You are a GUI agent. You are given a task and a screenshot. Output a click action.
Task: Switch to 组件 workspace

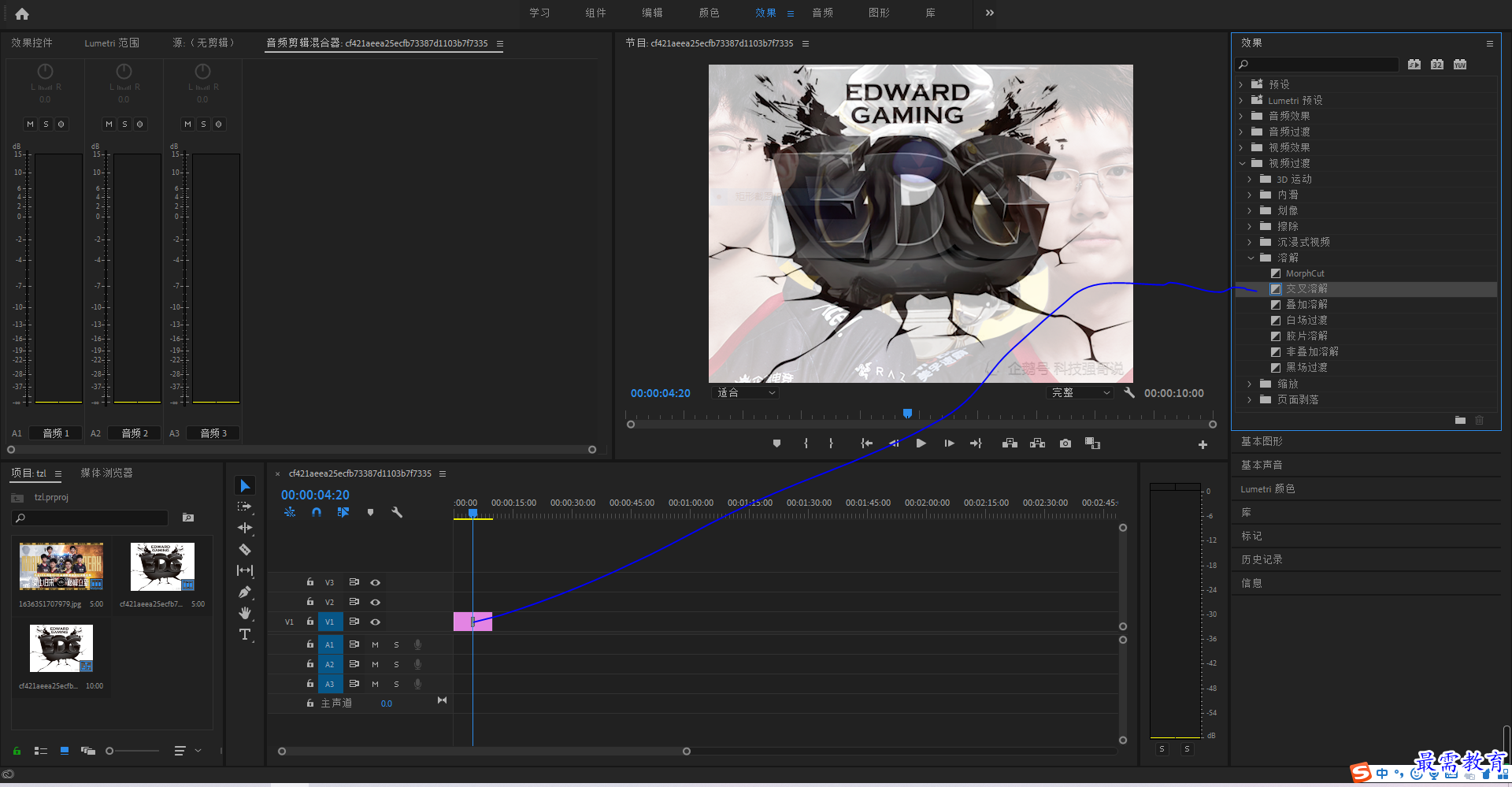coord(596,13)
